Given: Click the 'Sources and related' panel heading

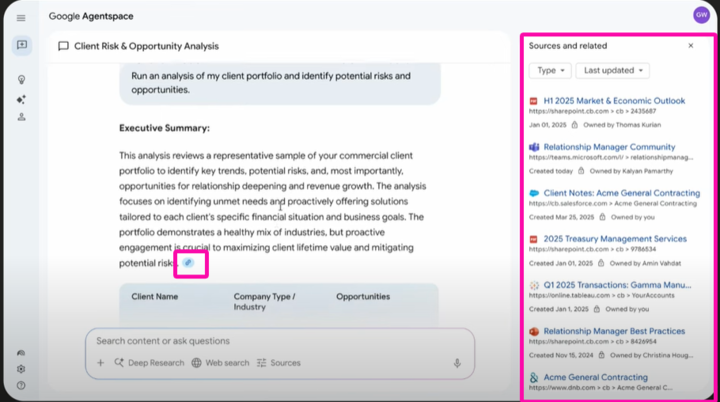Looking at the screenshot, I should pos(568,46).
